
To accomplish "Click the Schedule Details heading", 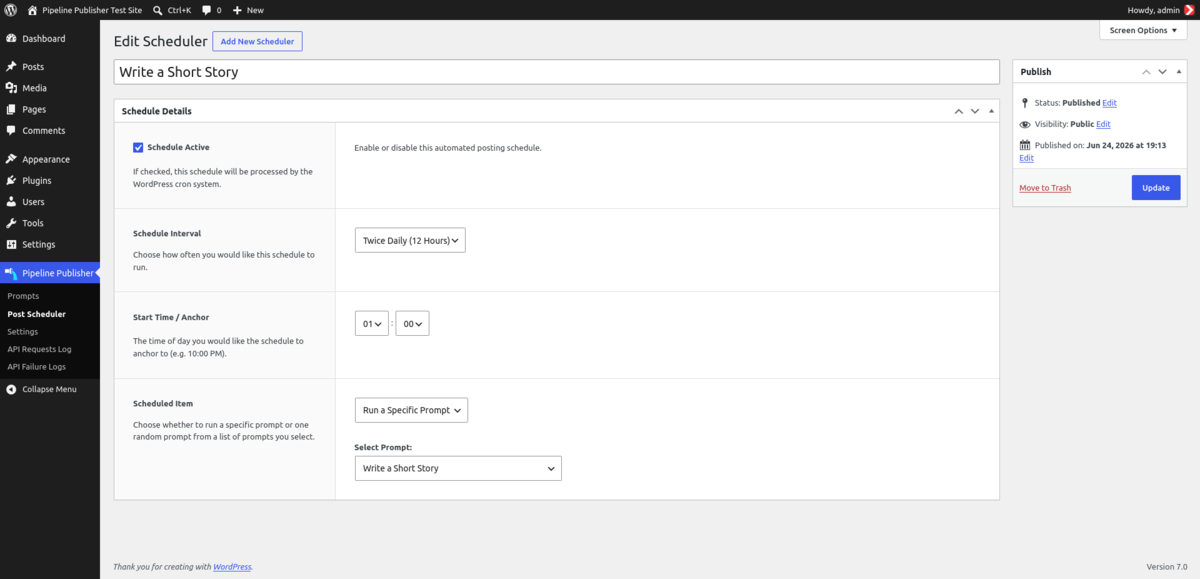I will 157,111.
